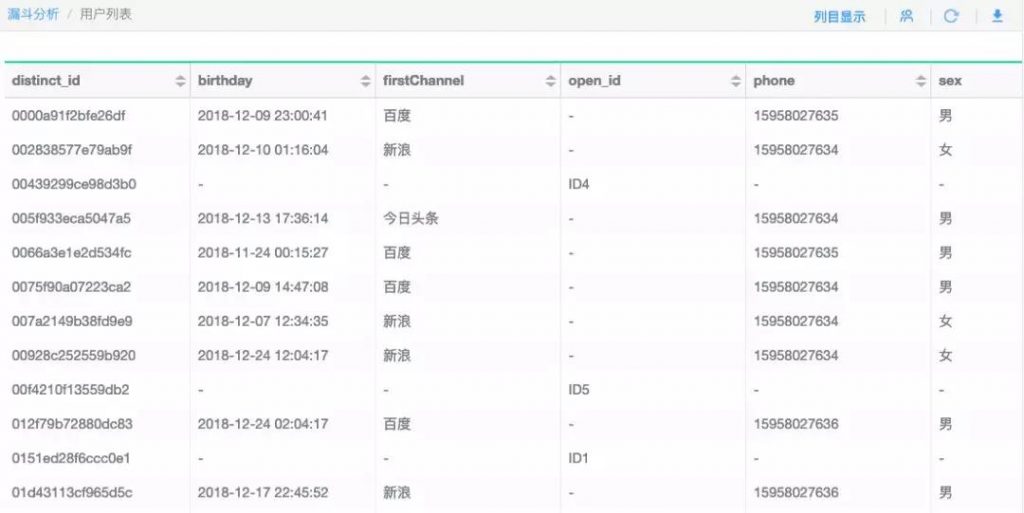The height and width of the screenshot is (513, 1024).
Task: Select birthday 2018-12-09 23:00:41
Action: coord(263,116)
